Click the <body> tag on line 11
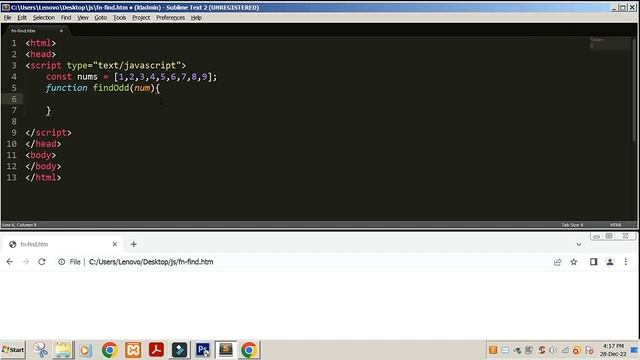Image resolution: width=640 pixels, height=360 pixels. (40, 155)
